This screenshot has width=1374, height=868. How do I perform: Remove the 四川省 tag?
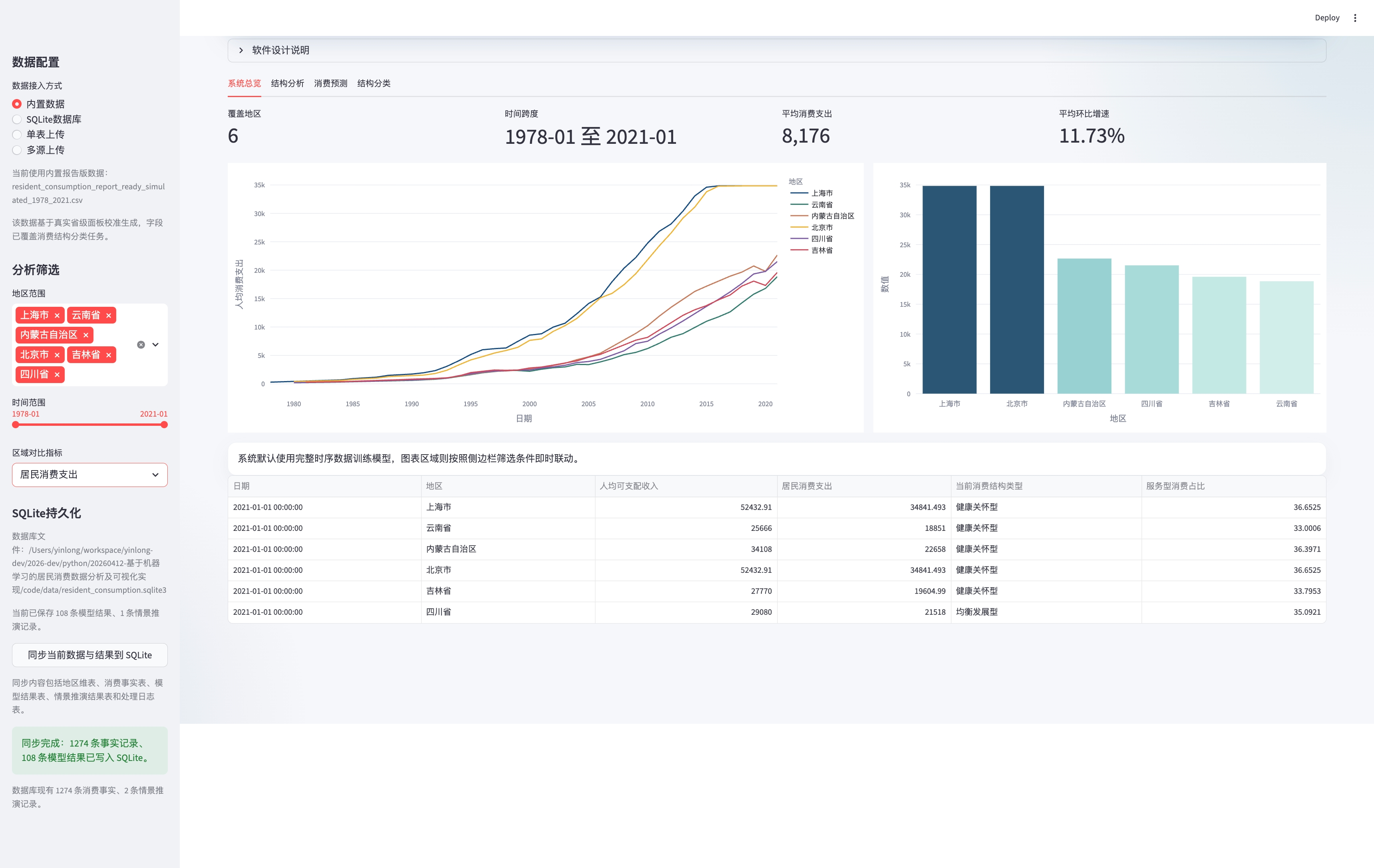tap(57, 375)
